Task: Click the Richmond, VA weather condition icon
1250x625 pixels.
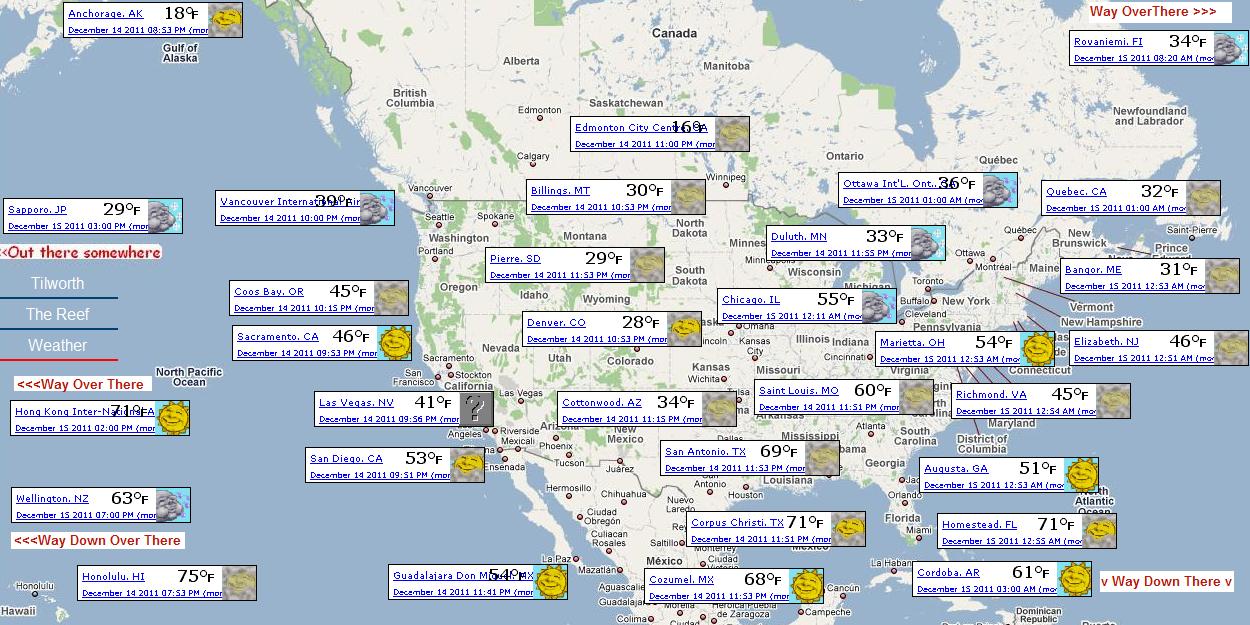Action: [1113, 401]
